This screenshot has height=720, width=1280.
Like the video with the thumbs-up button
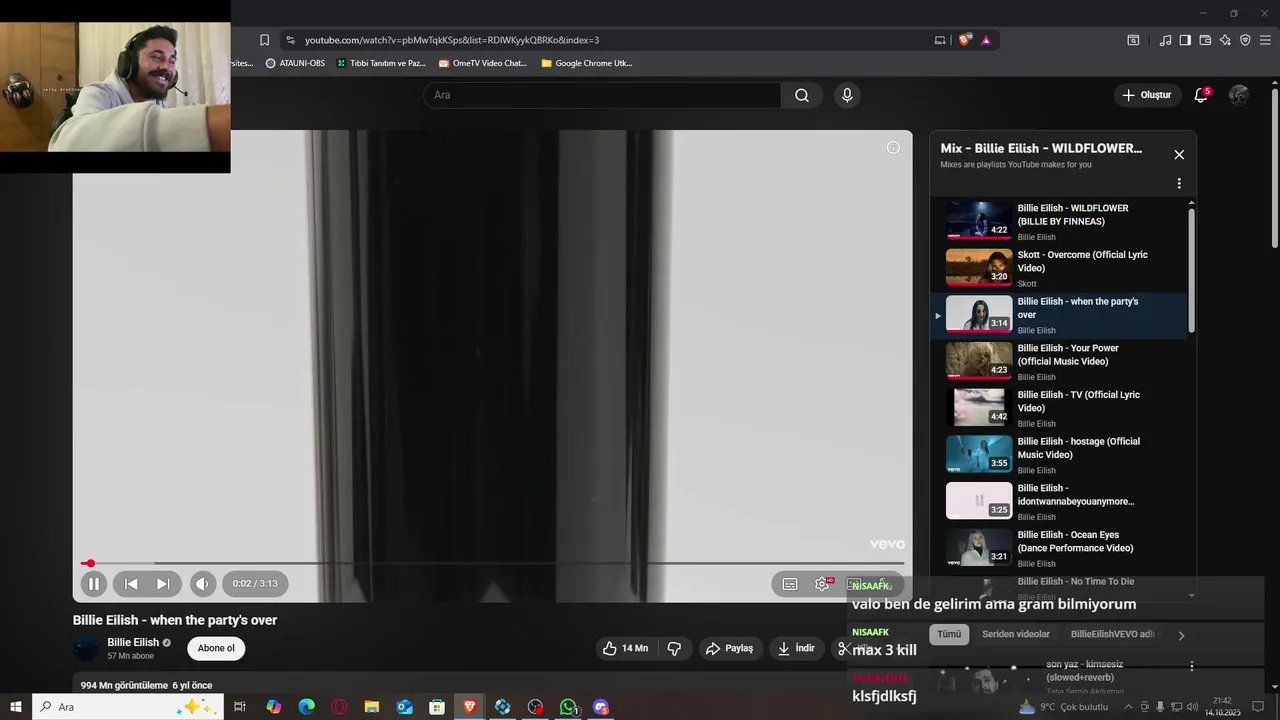(625, 648)
